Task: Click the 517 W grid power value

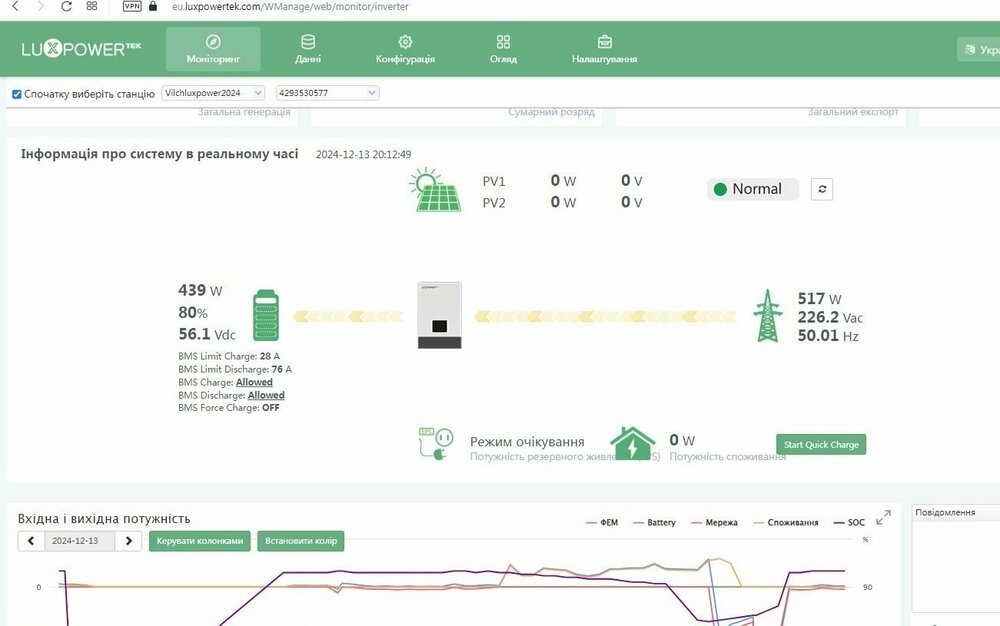Action: pos(820,298)
